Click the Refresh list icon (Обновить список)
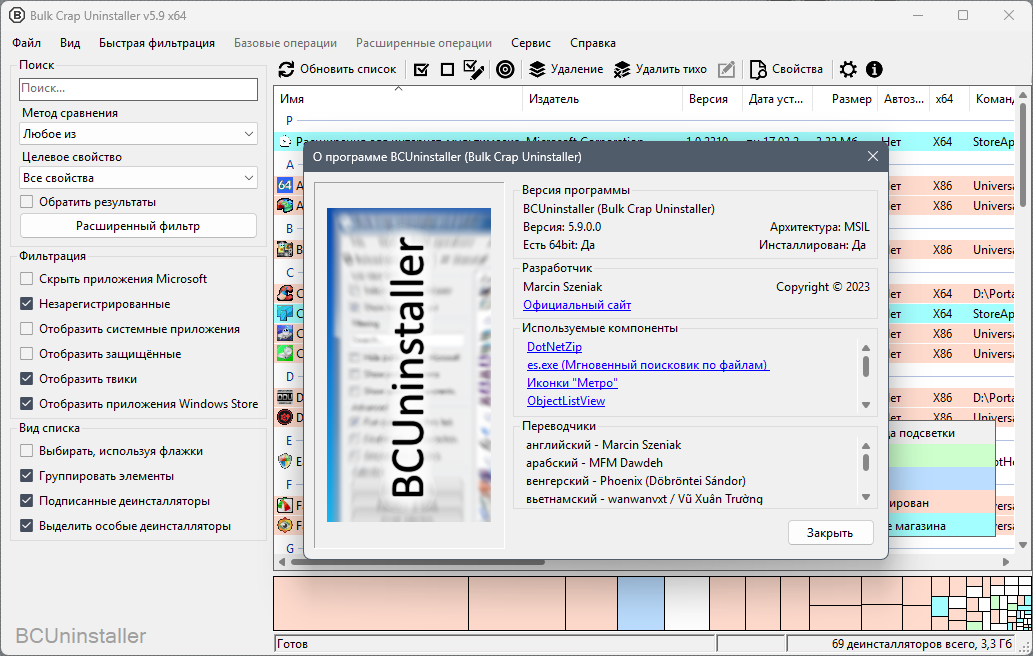 [286, 69]
